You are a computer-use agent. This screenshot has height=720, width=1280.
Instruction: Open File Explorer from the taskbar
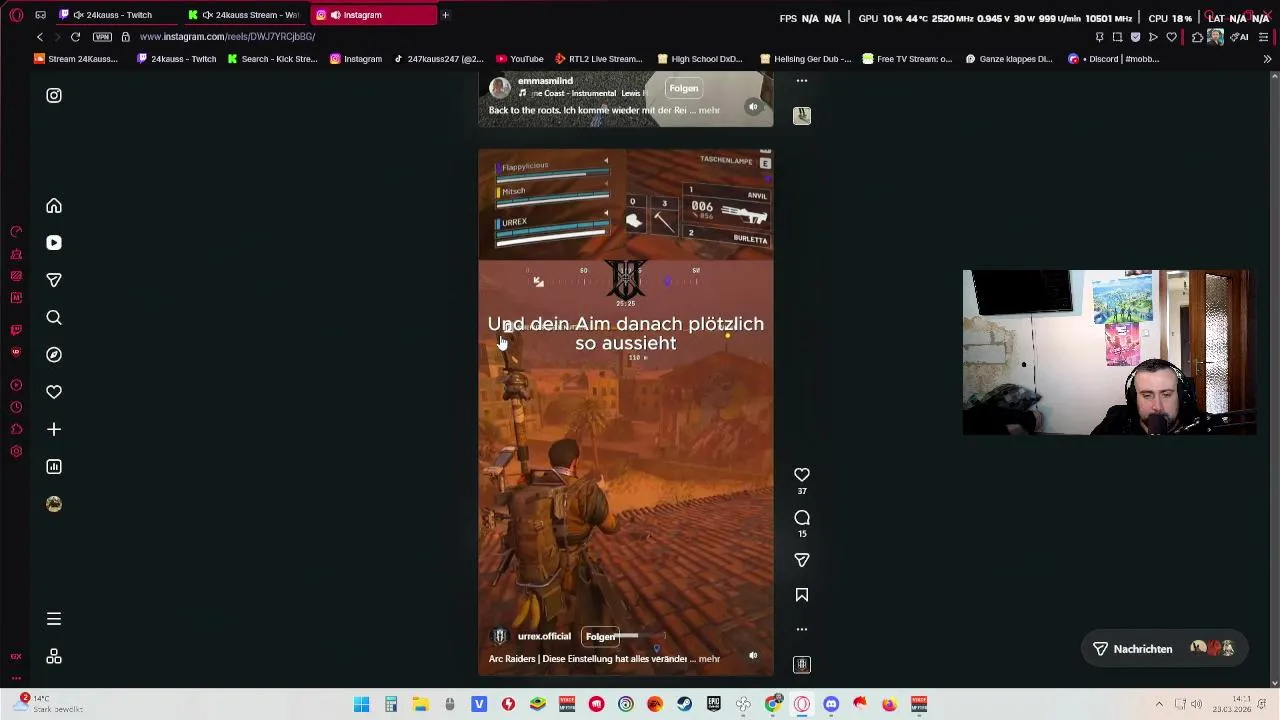coord(420,704)
